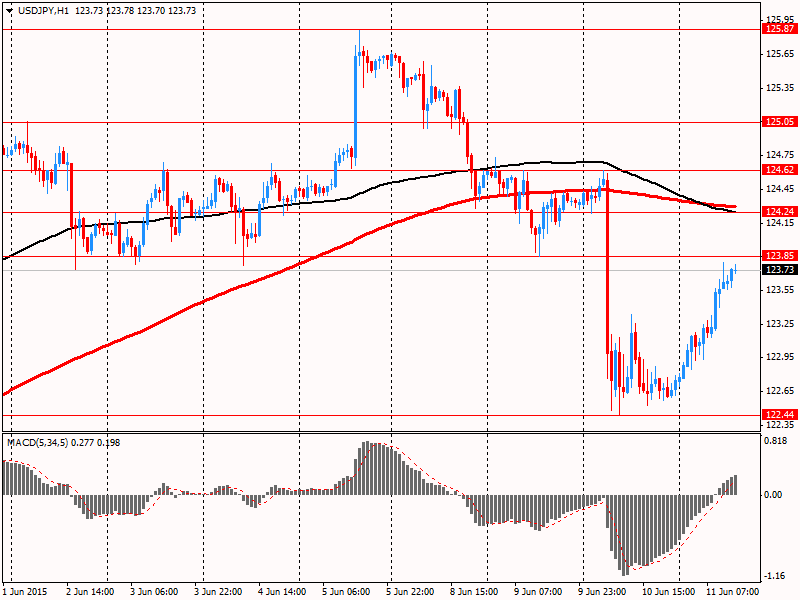The width and height of the screenshot is (800, 600).
Task: Select the 122.65 price scale value
Action: [780, 391]
